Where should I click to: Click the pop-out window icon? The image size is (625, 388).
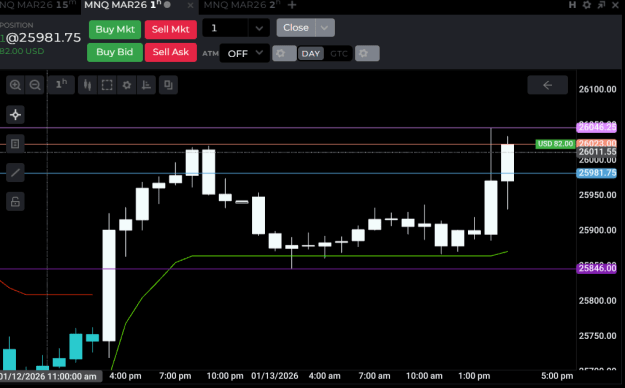(x=601, y=5)
